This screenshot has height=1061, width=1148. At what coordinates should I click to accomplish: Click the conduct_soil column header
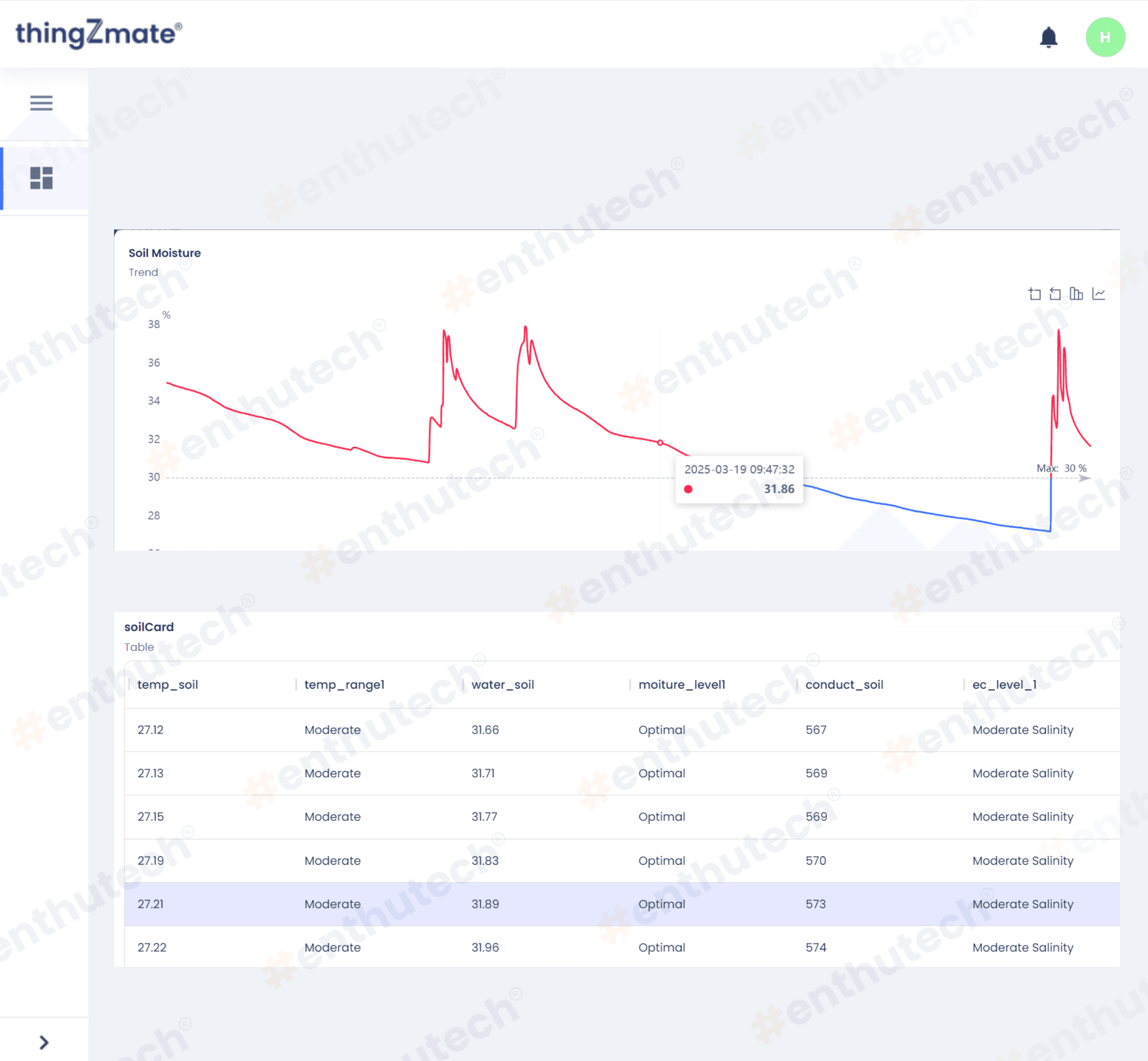pyautogui.click(x=844, y=684)
